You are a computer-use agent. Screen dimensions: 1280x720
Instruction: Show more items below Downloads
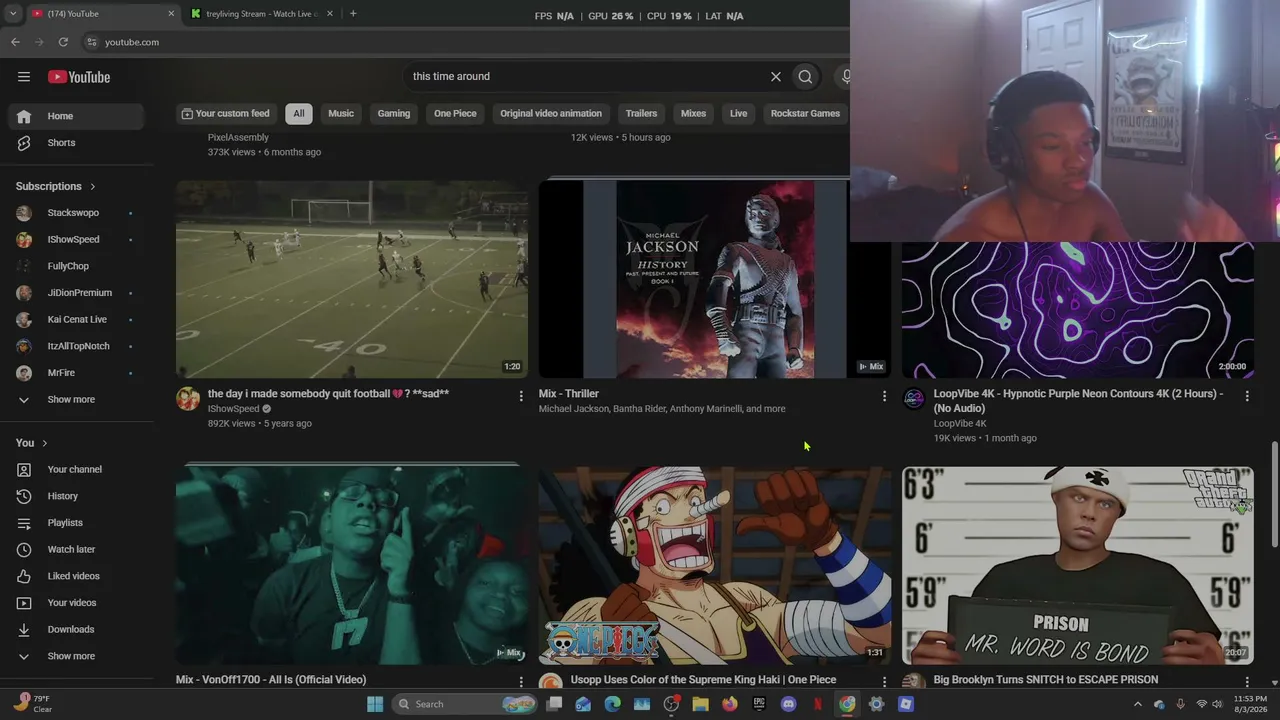76,656
